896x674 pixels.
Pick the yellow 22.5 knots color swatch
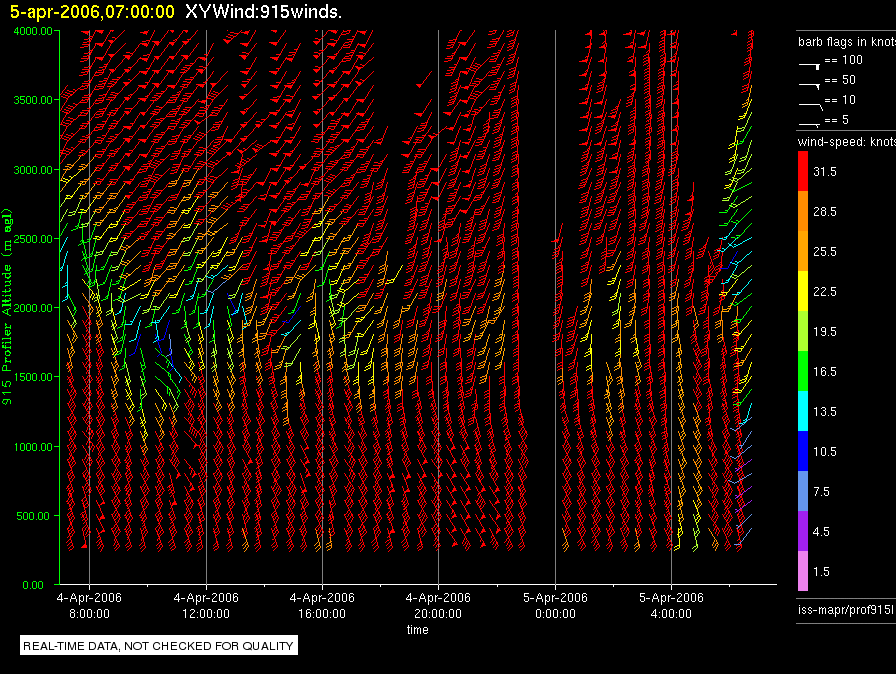point(802,291)
